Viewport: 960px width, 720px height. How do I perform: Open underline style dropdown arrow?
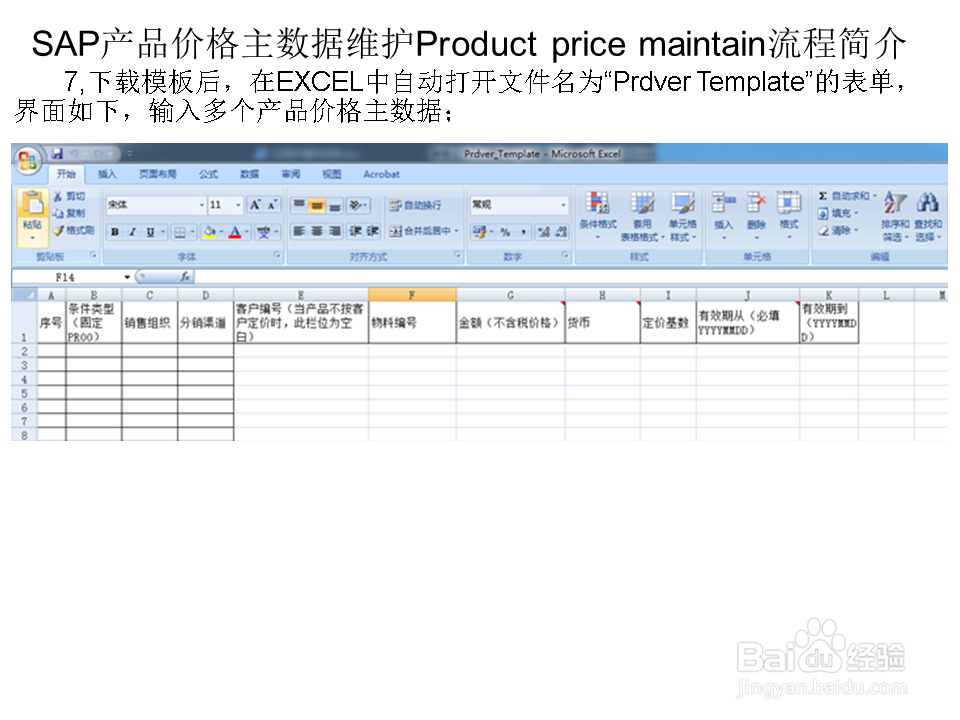coord(163,232)
